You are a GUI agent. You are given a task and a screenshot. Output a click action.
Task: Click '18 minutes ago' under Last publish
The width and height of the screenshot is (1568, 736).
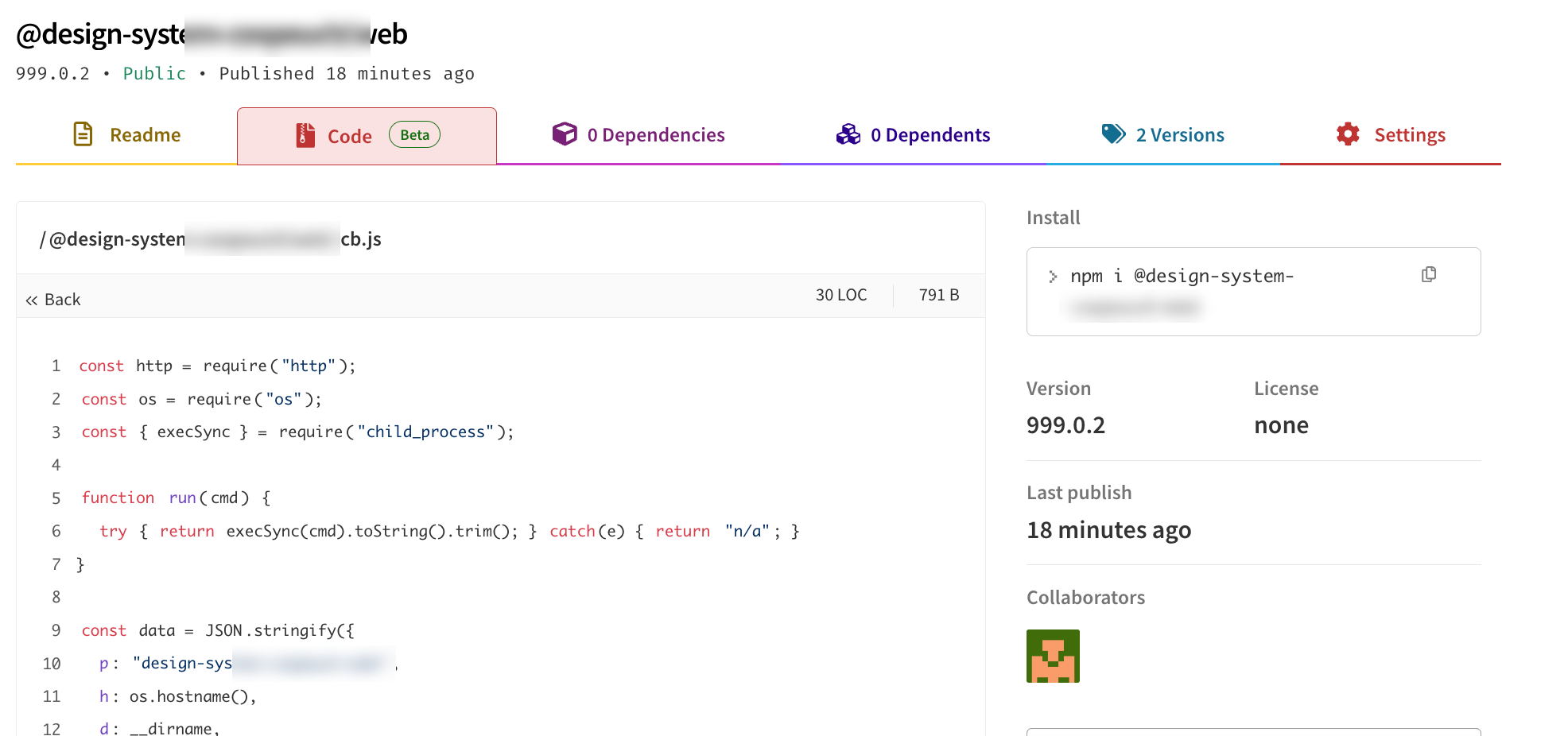tap(1108, 530)
